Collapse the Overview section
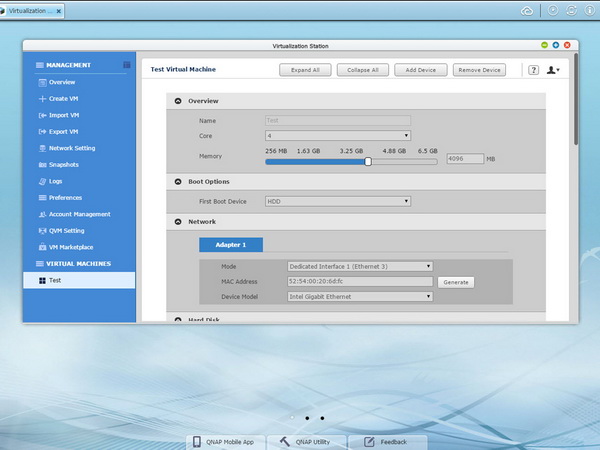This screenshot has width=600, height=450. (178, 101)
